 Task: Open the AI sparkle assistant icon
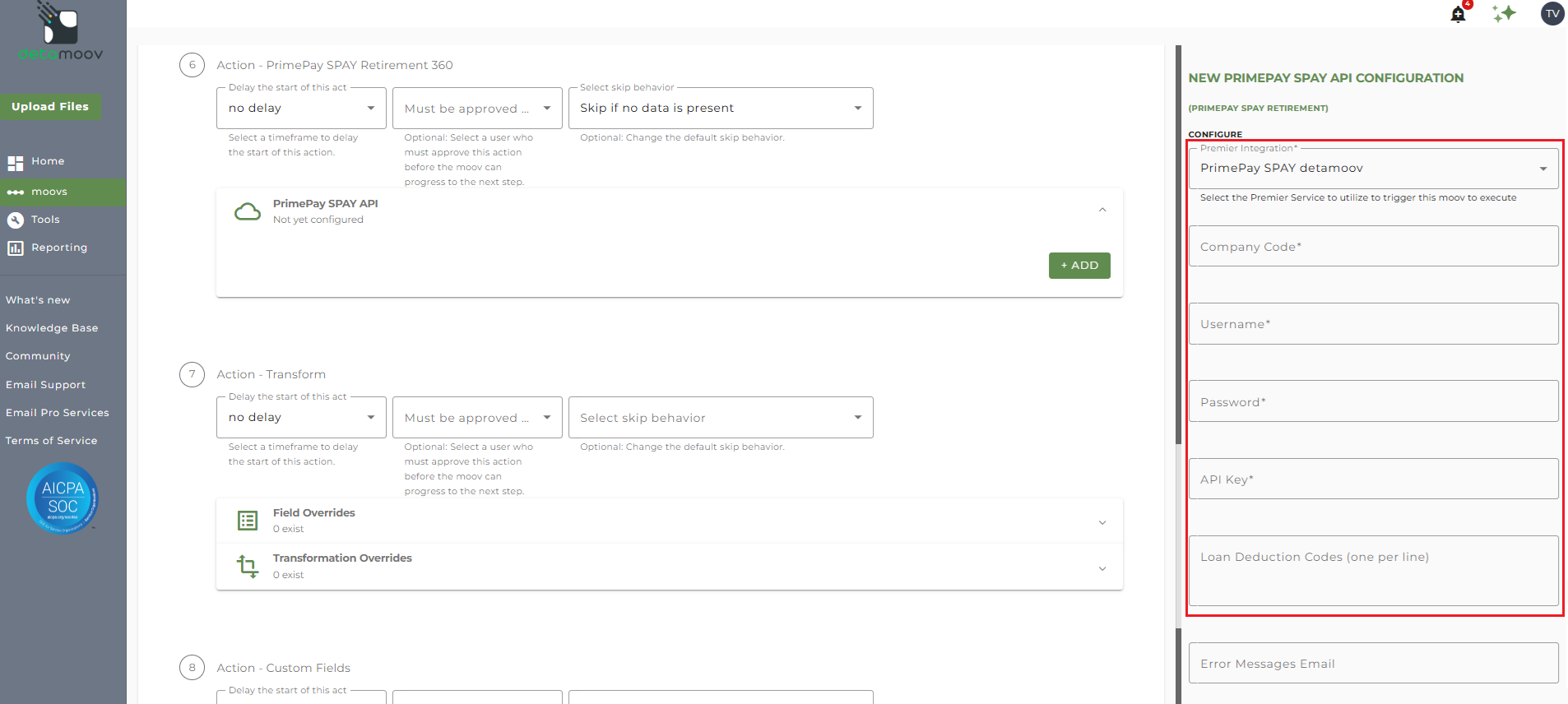[x=1505, y=14]
